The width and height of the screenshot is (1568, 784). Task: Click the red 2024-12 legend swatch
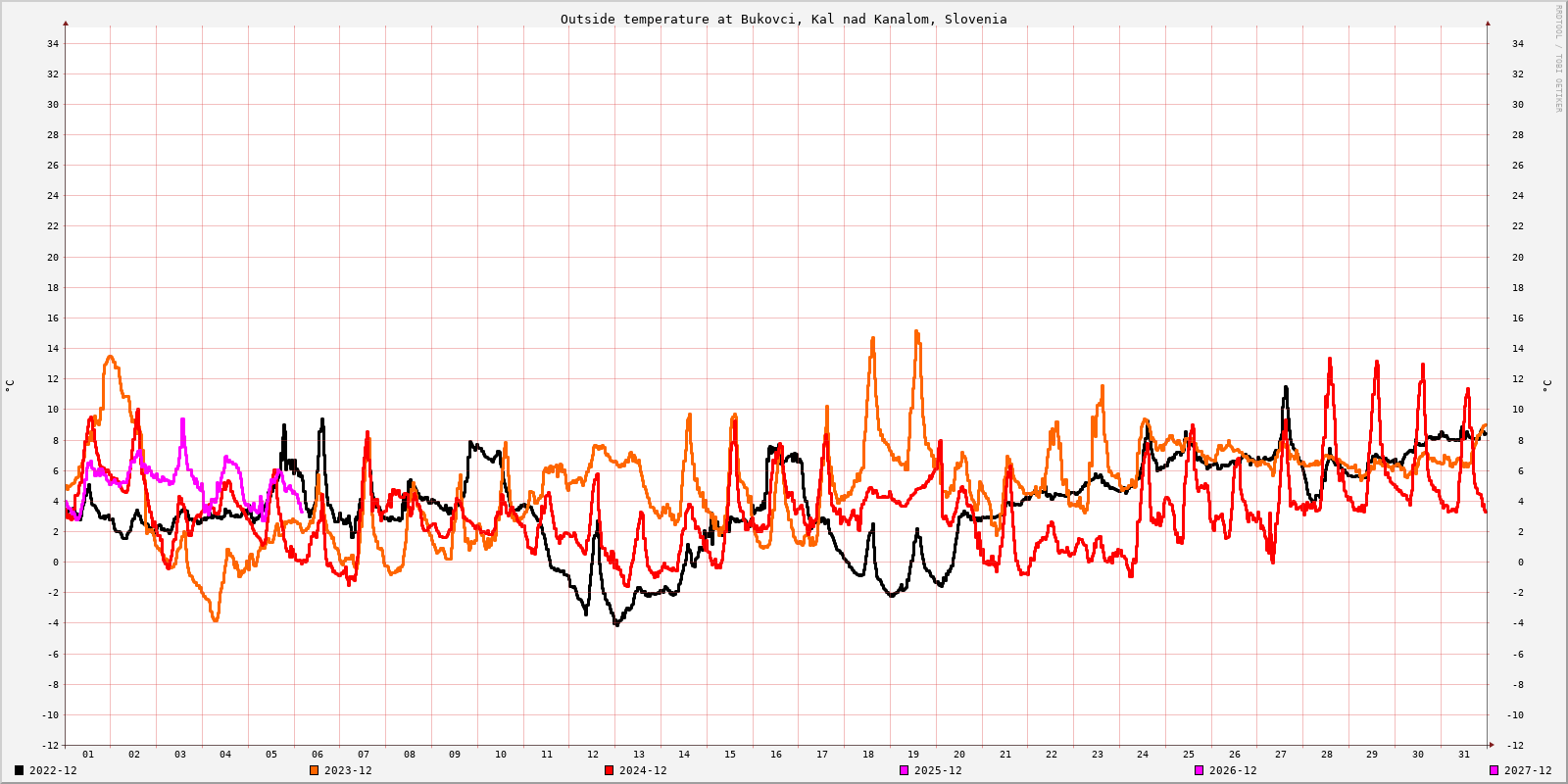(x=610, y=770)
